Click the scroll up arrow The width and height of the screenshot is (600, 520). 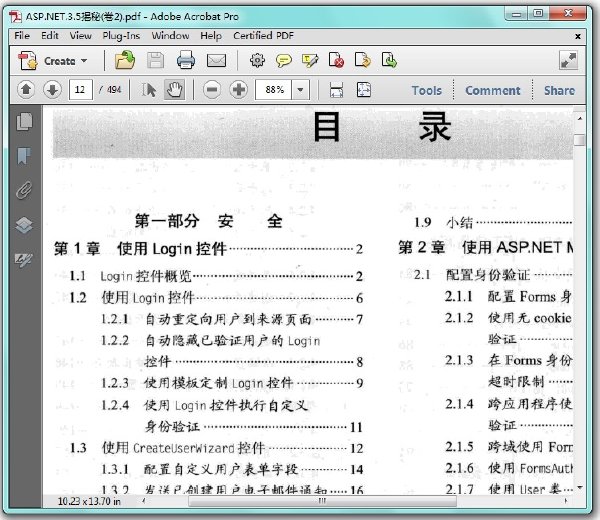579,119
